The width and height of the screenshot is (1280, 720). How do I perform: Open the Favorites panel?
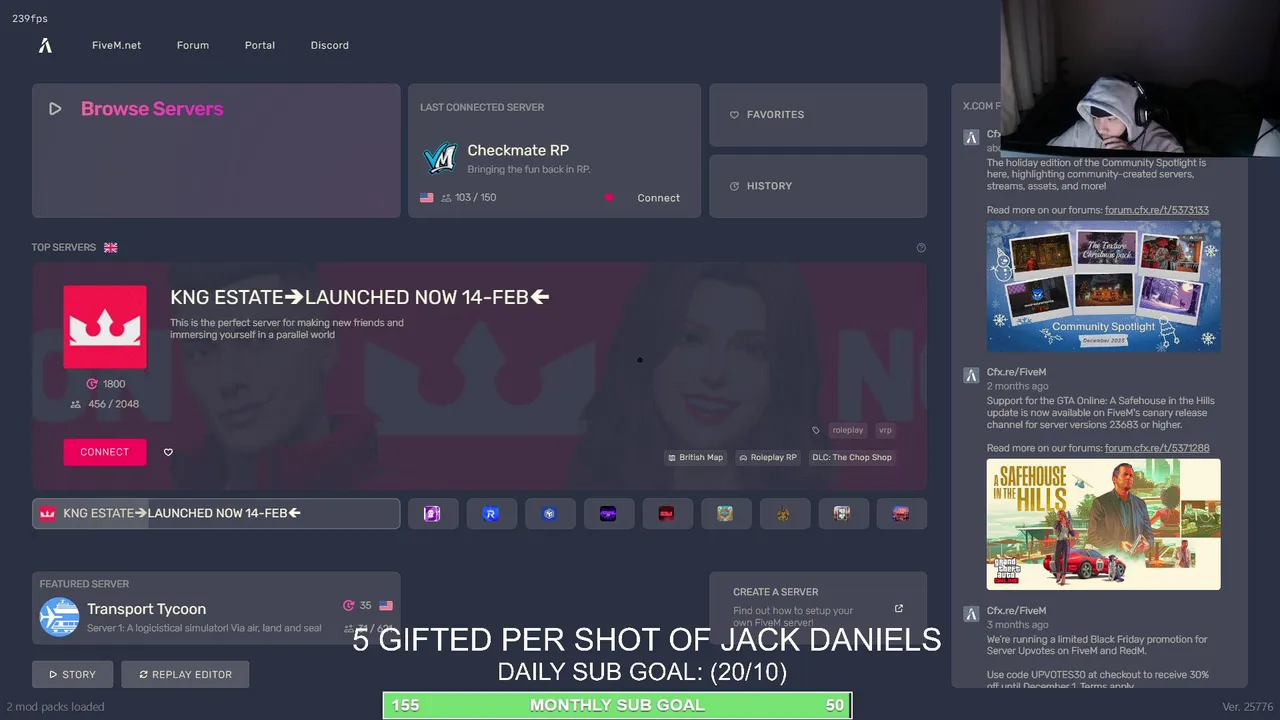click(818, 115)
